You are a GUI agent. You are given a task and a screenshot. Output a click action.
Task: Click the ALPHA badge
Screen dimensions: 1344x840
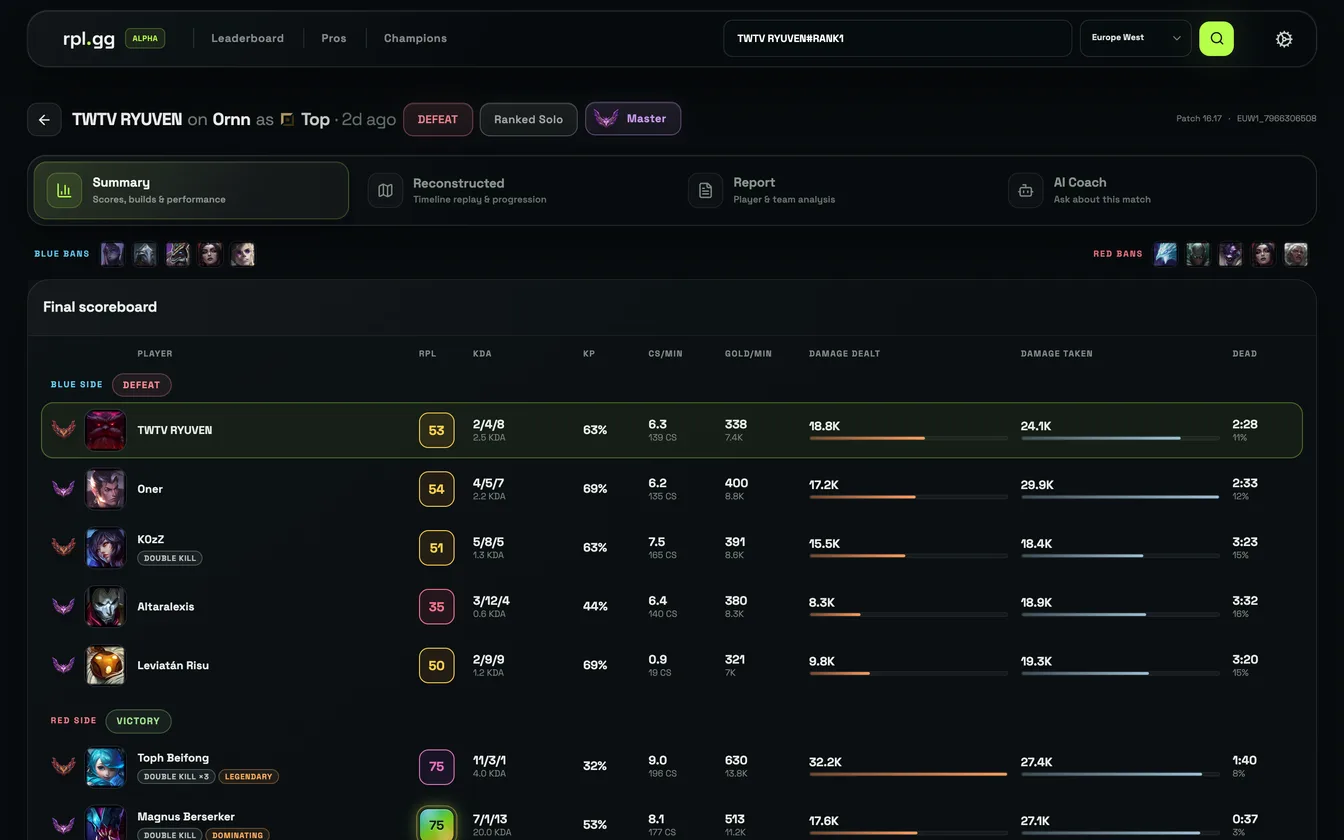[145, 38]
